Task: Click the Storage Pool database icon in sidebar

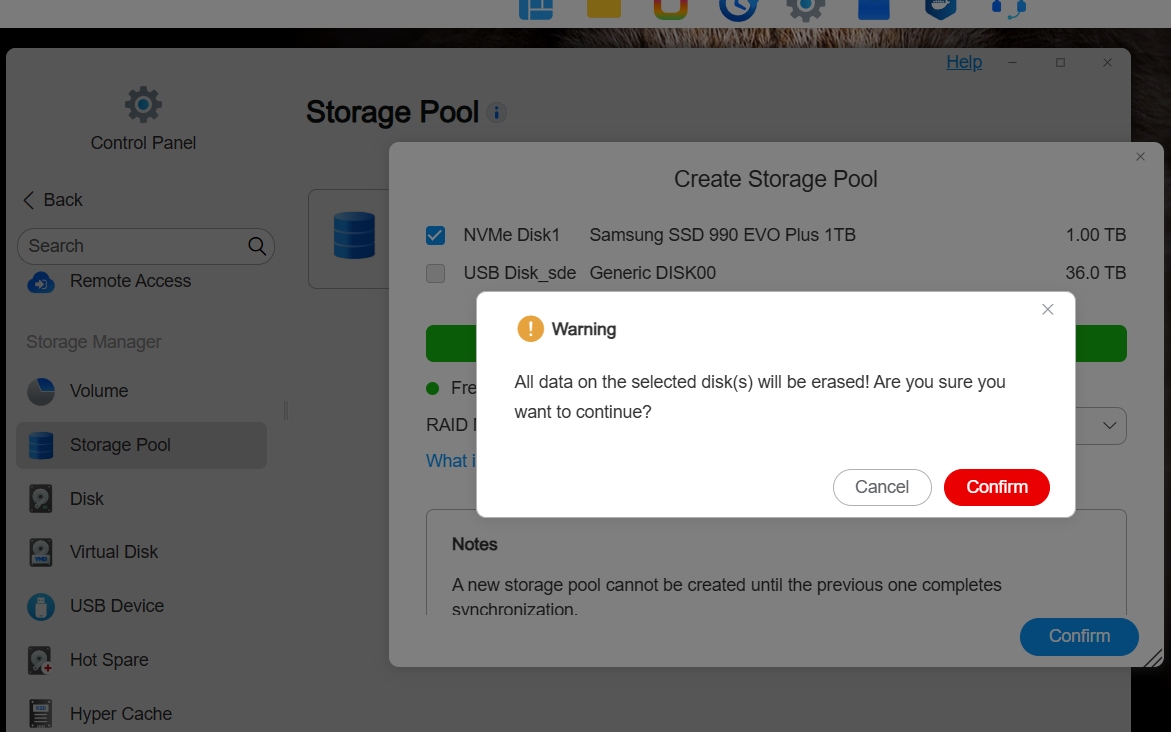Action: [41, 445]
